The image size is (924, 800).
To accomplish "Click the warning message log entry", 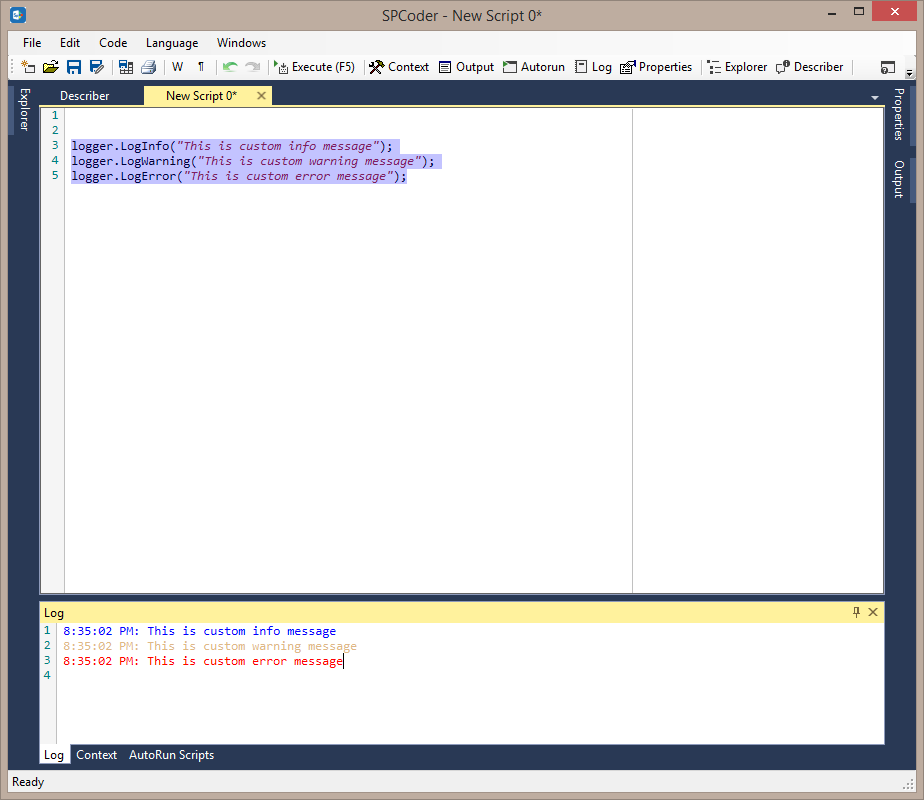I will (210, 646).
